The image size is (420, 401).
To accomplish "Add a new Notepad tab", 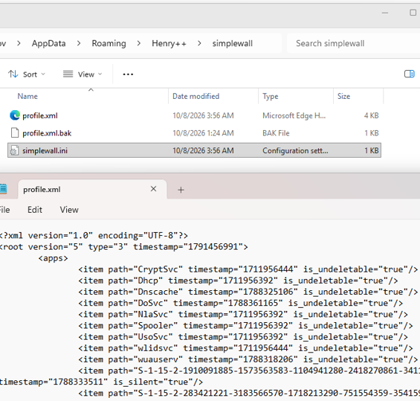I will [x=181, y=190].
